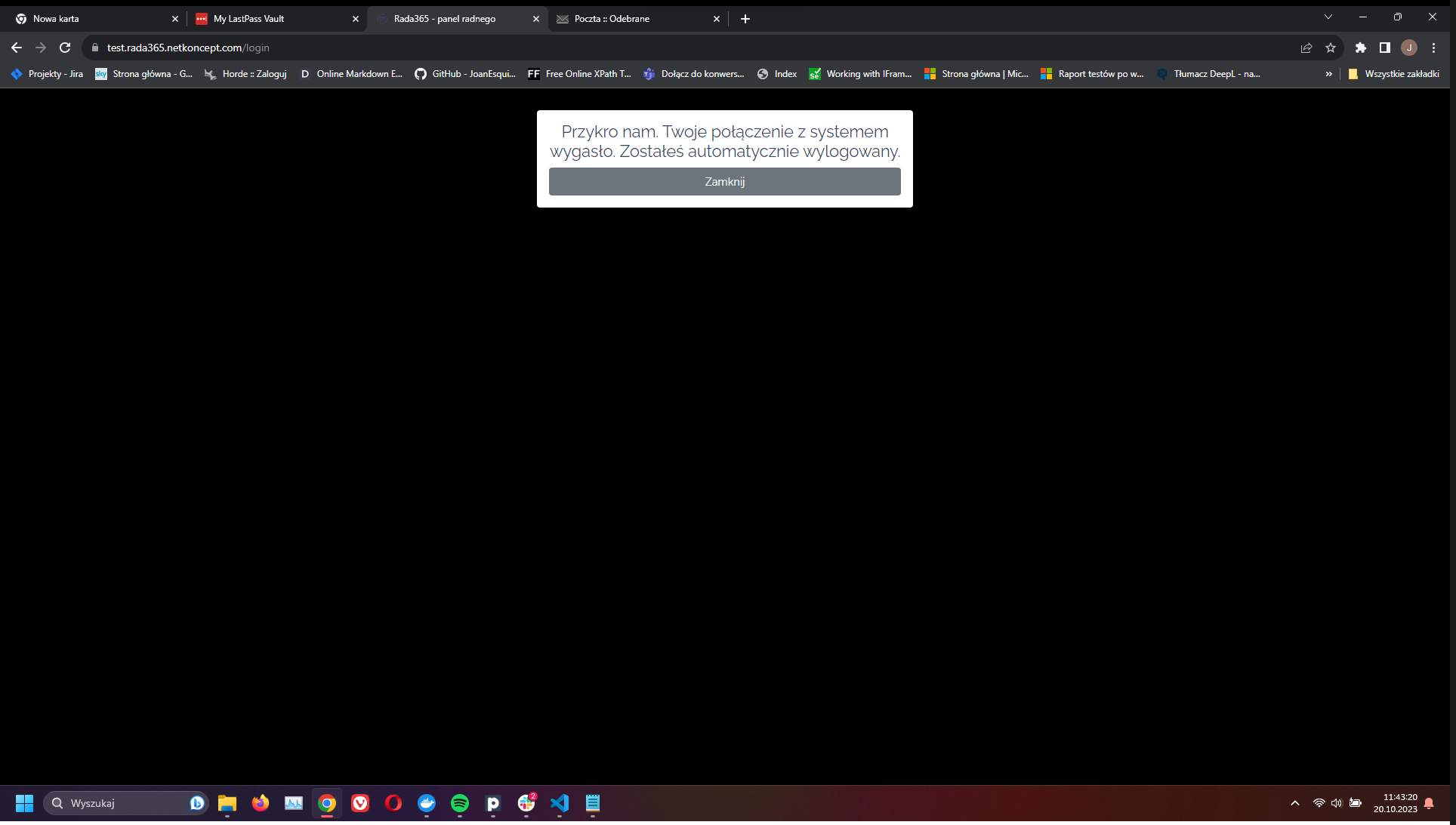
Task: Go back to previous page
Action: coord(17,48)
